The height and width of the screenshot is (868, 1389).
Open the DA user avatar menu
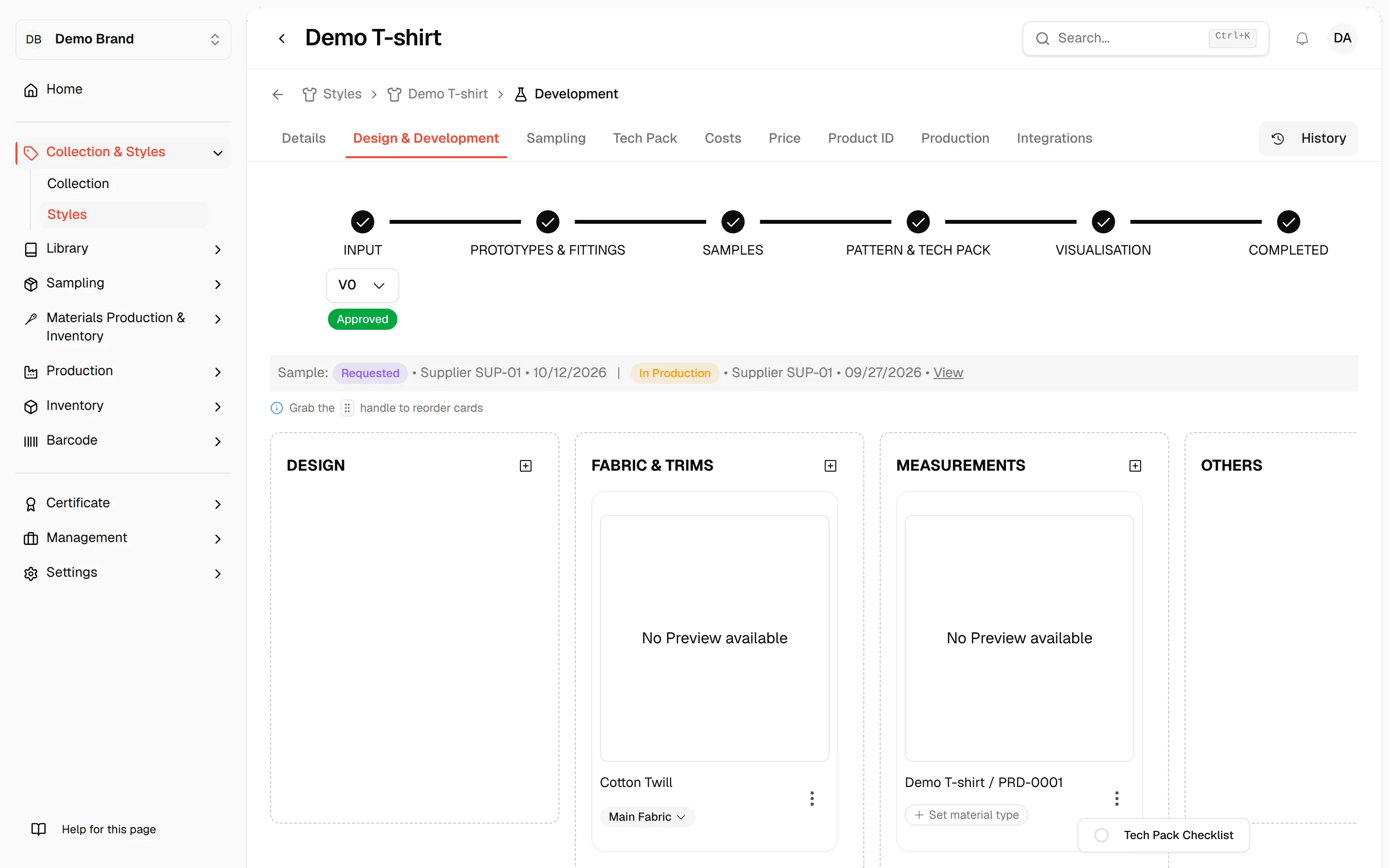tap(1342, 39)
